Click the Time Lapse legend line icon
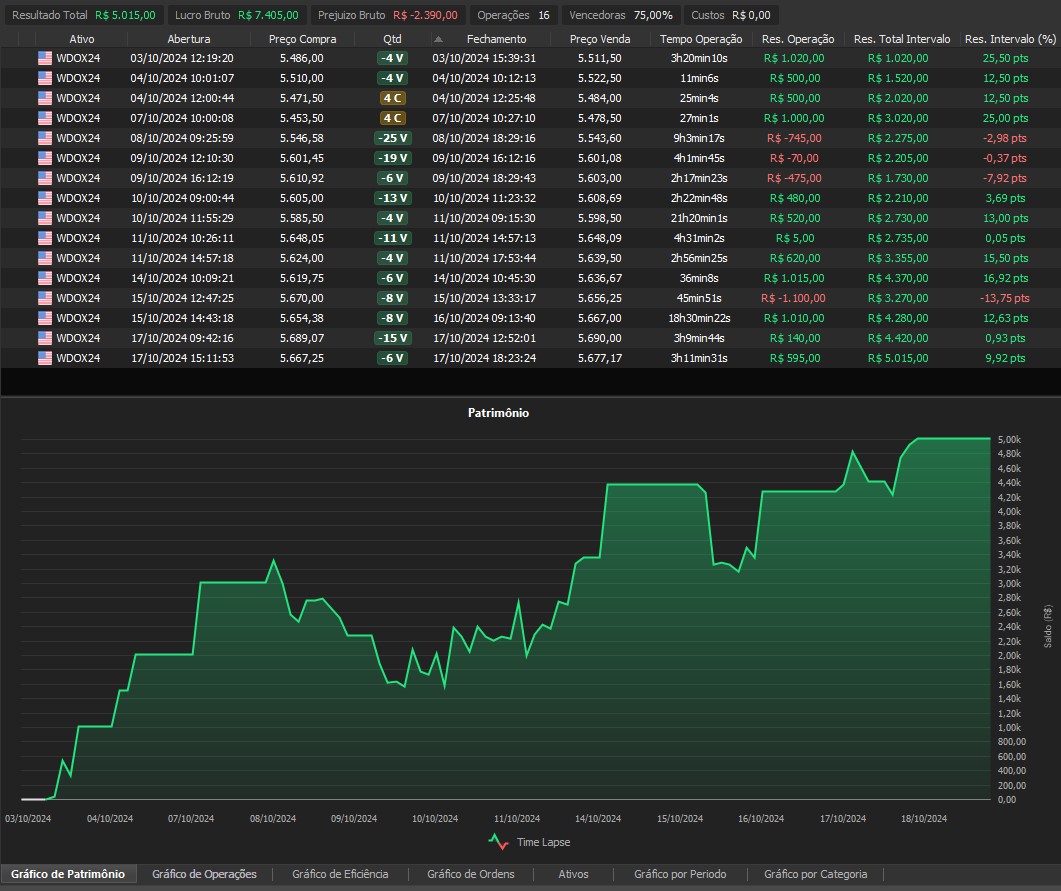 click(498, 842)
